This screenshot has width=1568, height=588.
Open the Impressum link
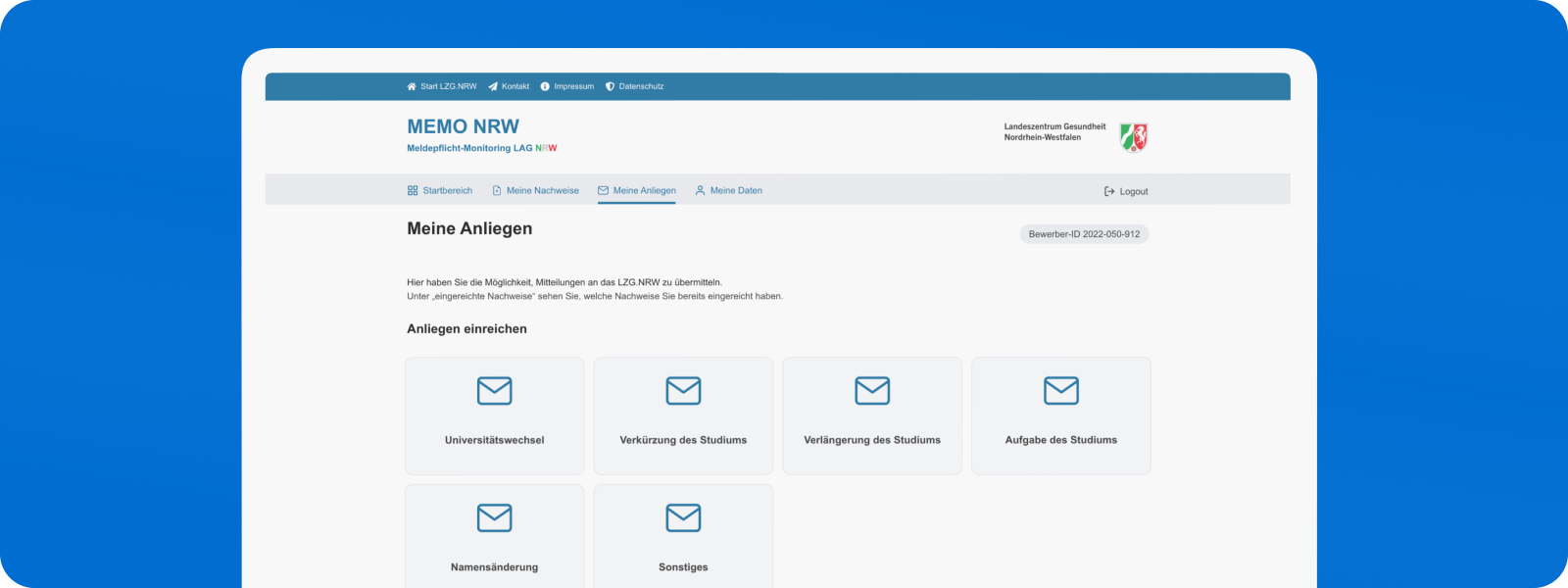tap(567, 86)
